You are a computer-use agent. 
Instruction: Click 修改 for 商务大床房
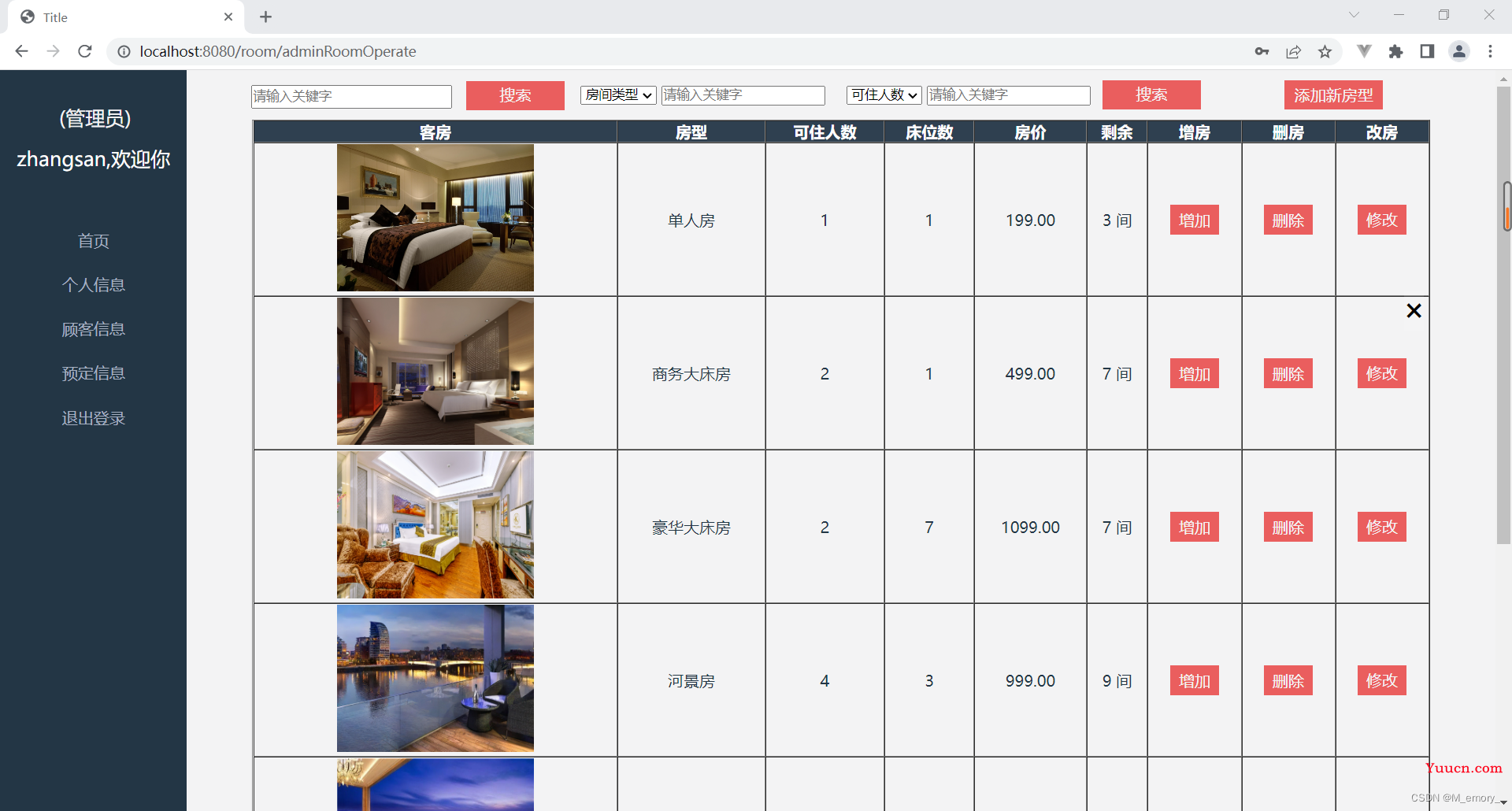point(1381,373)
